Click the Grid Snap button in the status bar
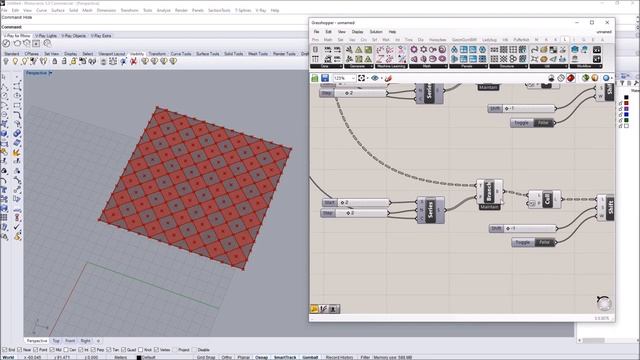Viewport: 640px width, 360px height. 206,357
